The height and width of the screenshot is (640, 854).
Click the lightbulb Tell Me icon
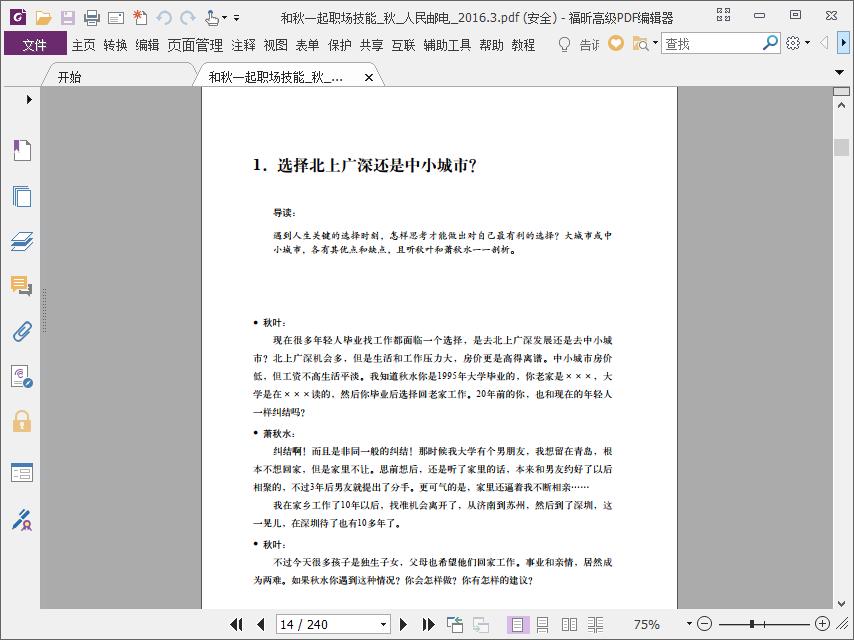565,44
